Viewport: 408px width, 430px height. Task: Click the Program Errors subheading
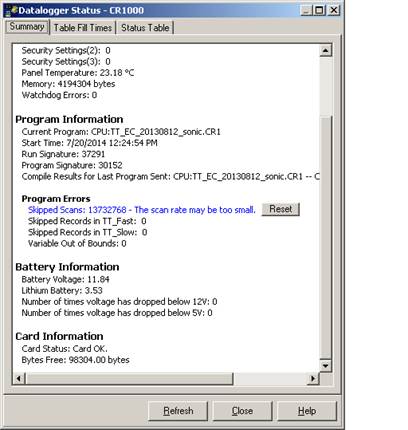[56, 199]
